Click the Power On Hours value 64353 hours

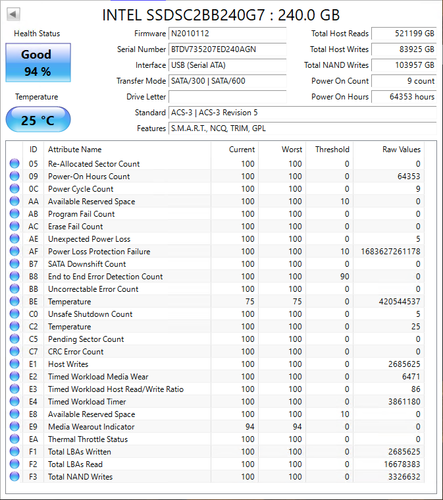[x=404, y=97]
